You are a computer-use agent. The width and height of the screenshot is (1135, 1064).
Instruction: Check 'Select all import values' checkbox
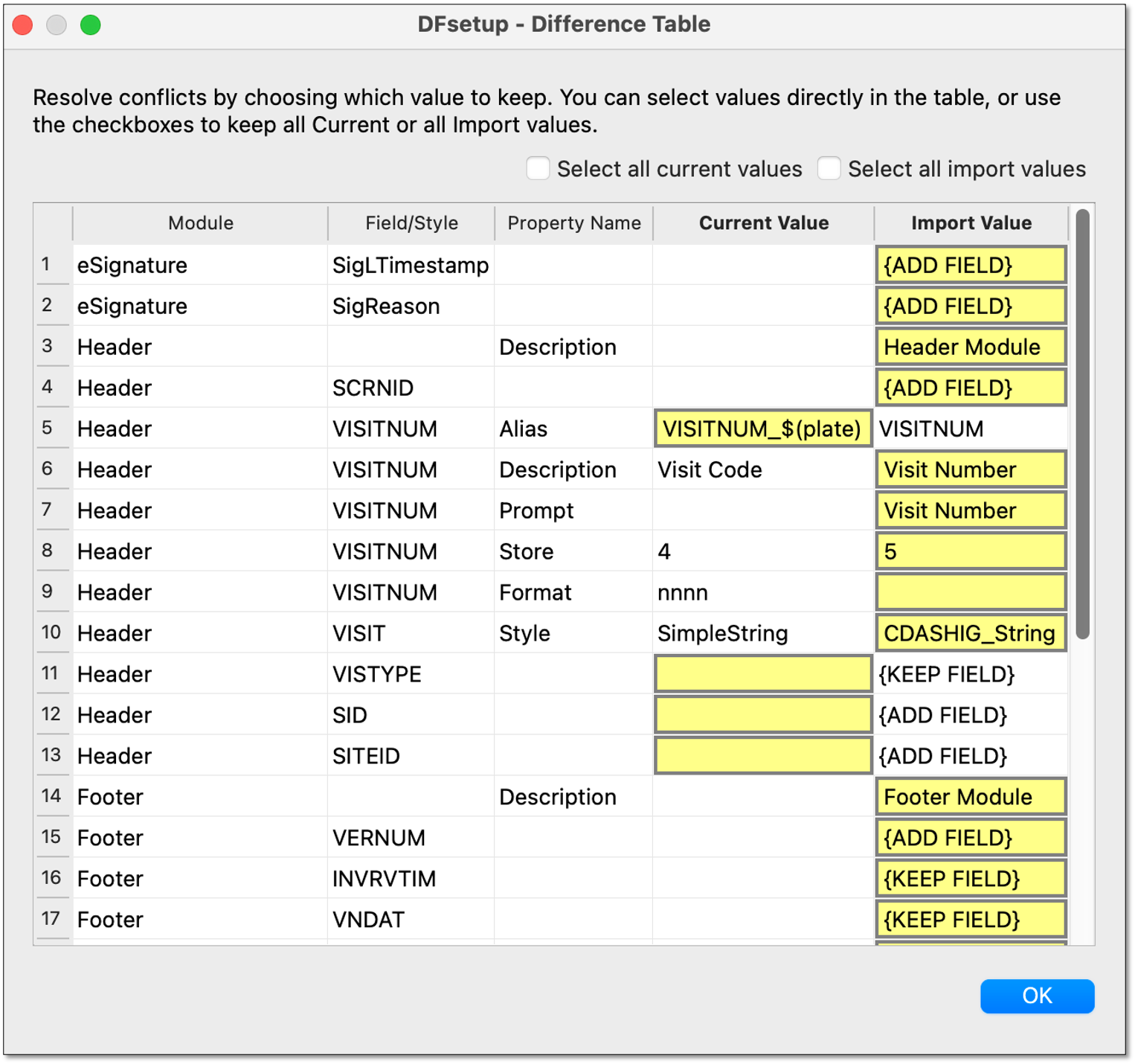click(x=829, y=169)
